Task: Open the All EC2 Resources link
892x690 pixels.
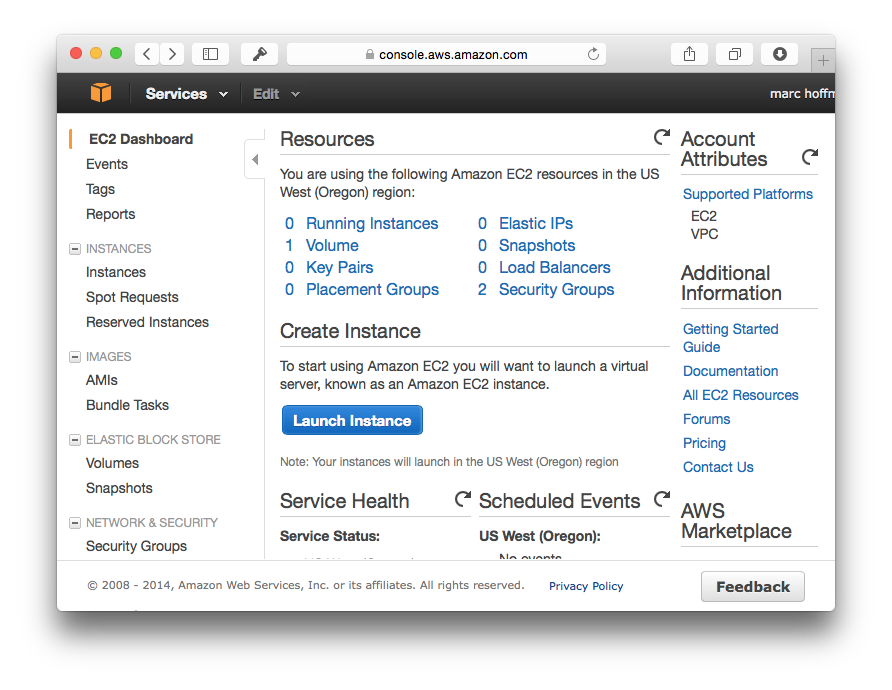Action: coord(741,395)
